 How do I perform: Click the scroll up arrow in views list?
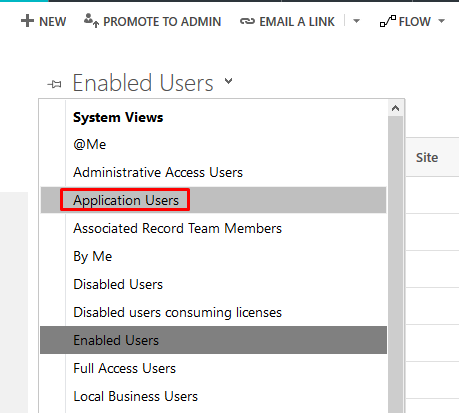[396, 108]
